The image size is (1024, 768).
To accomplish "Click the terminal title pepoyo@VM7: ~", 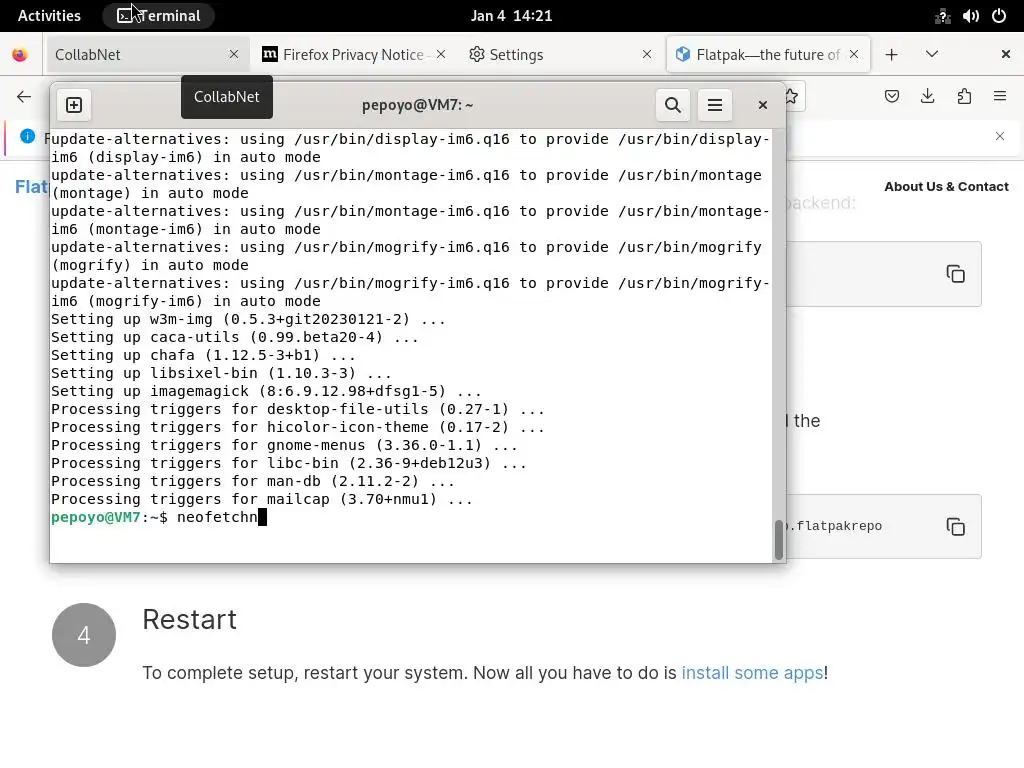I will (x=417, y=105).
